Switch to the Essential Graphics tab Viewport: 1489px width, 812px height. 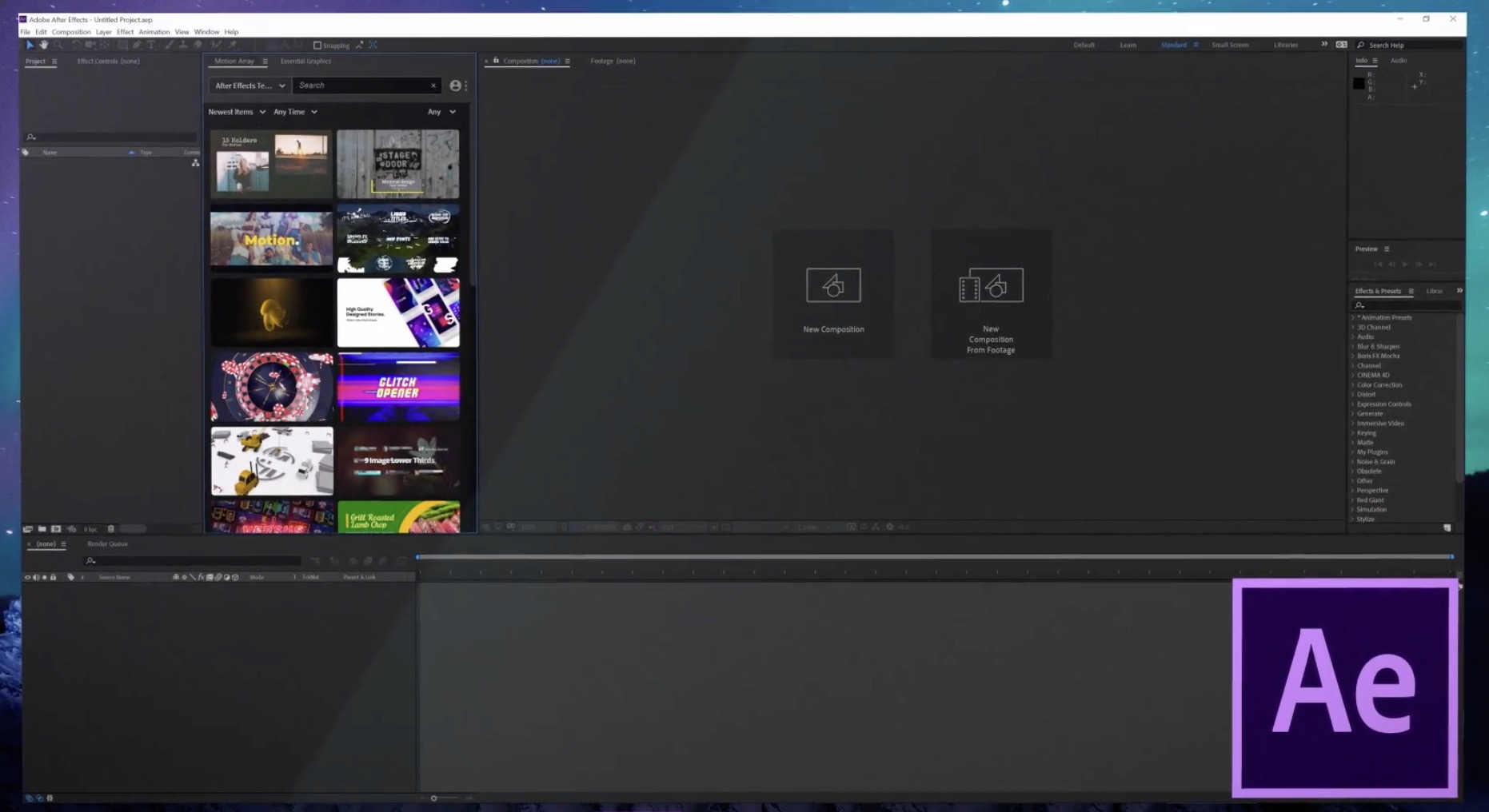[x=305, y=62]
